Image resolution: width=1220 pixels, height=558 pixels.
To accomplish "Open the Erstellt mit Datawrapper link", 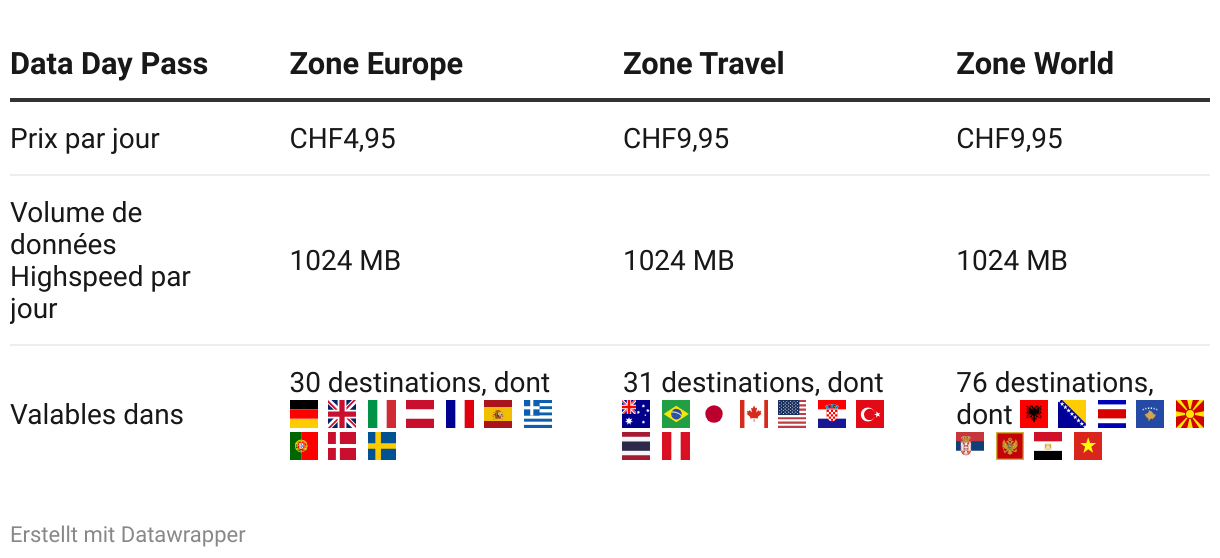I will pyautogui.click(x=128, y=535).
